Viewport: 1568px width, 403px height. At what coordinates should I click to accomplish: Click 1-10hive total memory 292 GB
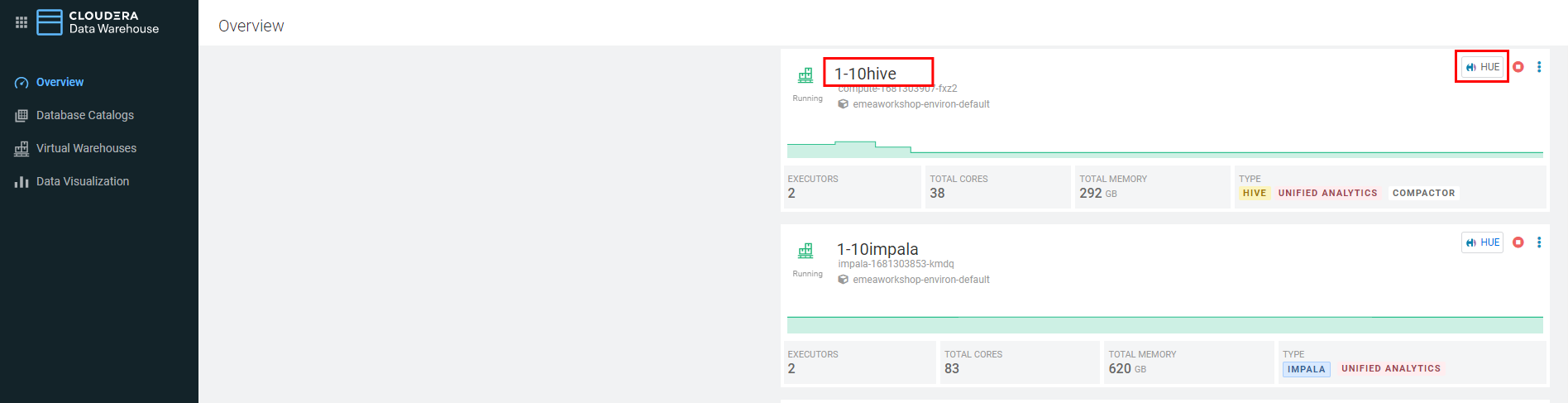coord(1098,193)
